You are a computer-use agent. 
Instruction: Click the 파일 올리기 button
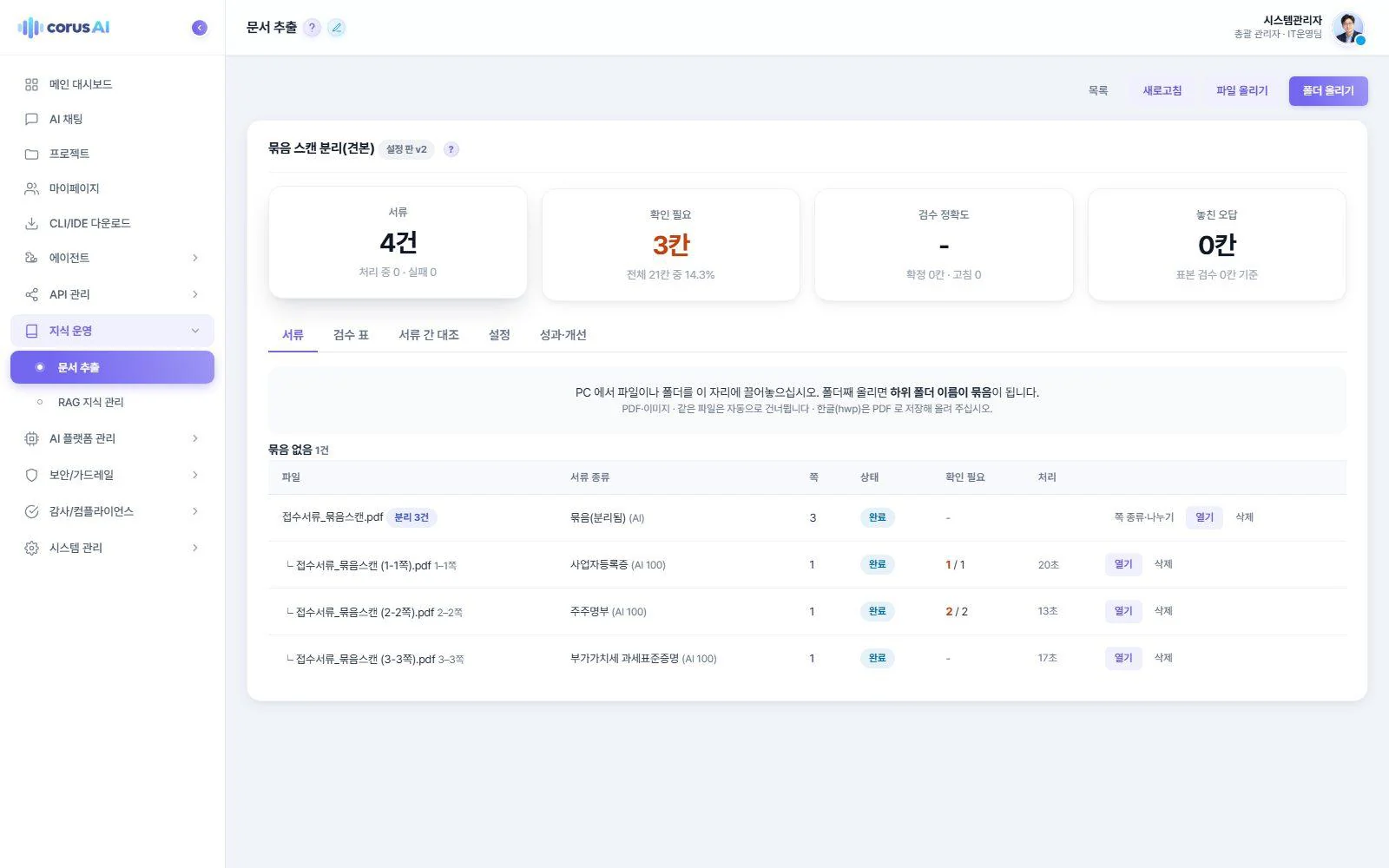pos(1241,91)
